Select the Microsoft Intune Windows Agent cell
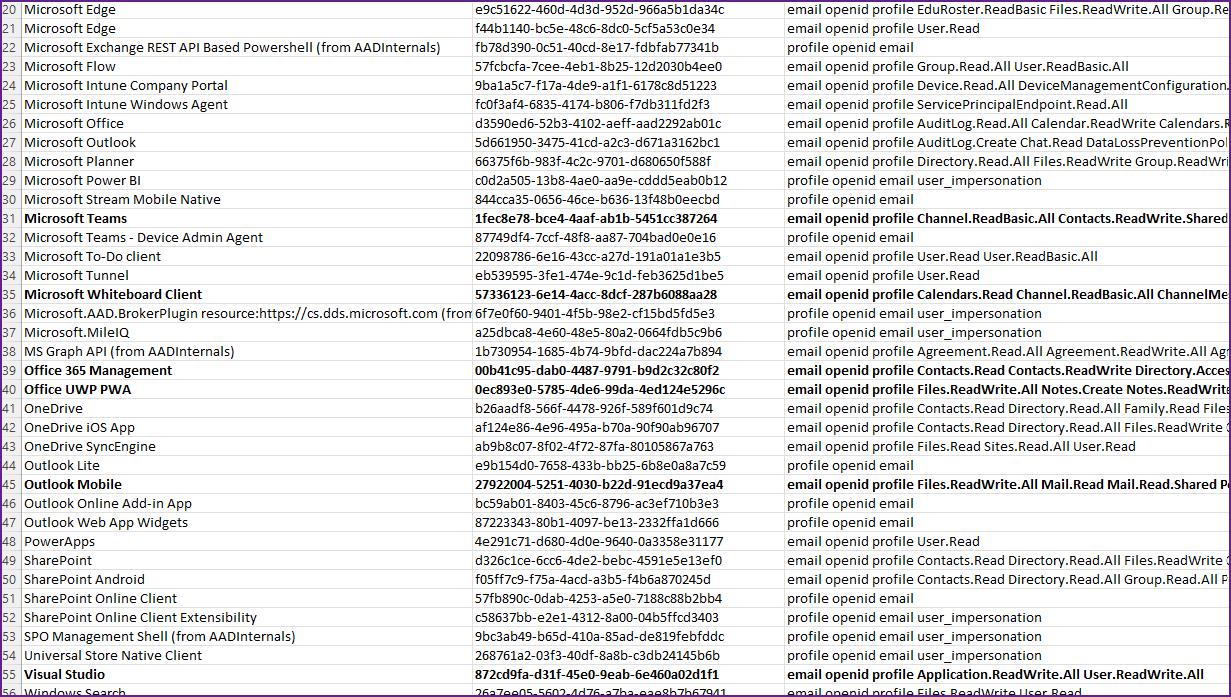1231x697 pixels. [x=247, y=105]
